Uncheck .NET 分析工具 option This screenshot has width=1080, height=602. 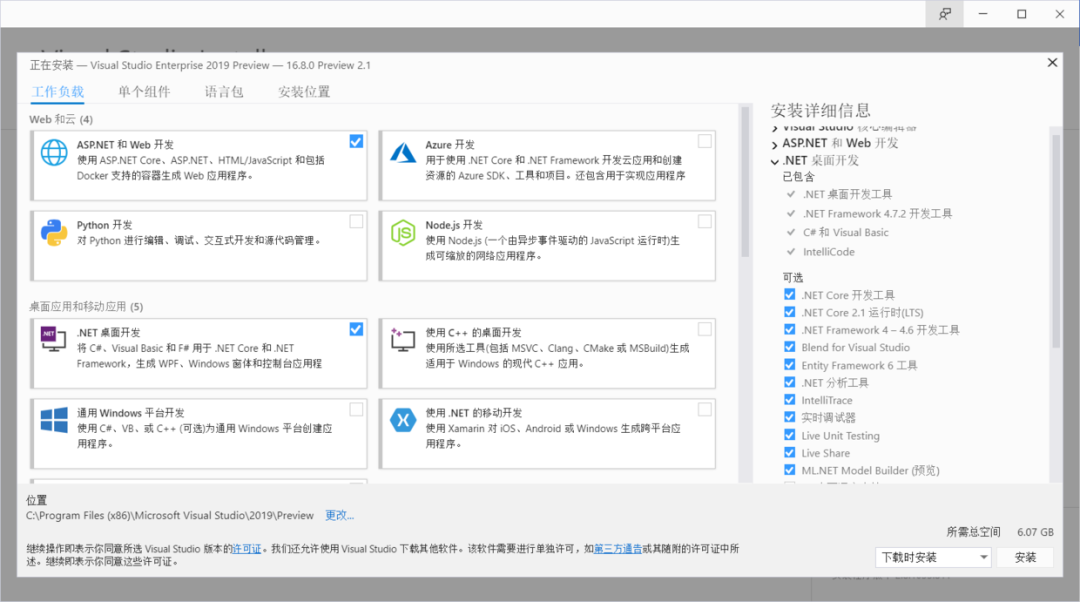click(789, 382)
